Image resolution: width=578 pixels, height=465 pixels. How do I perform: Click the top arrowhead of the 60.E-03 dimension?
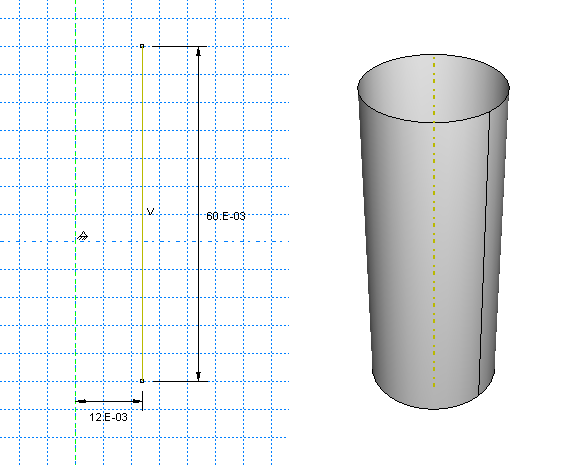199,52
